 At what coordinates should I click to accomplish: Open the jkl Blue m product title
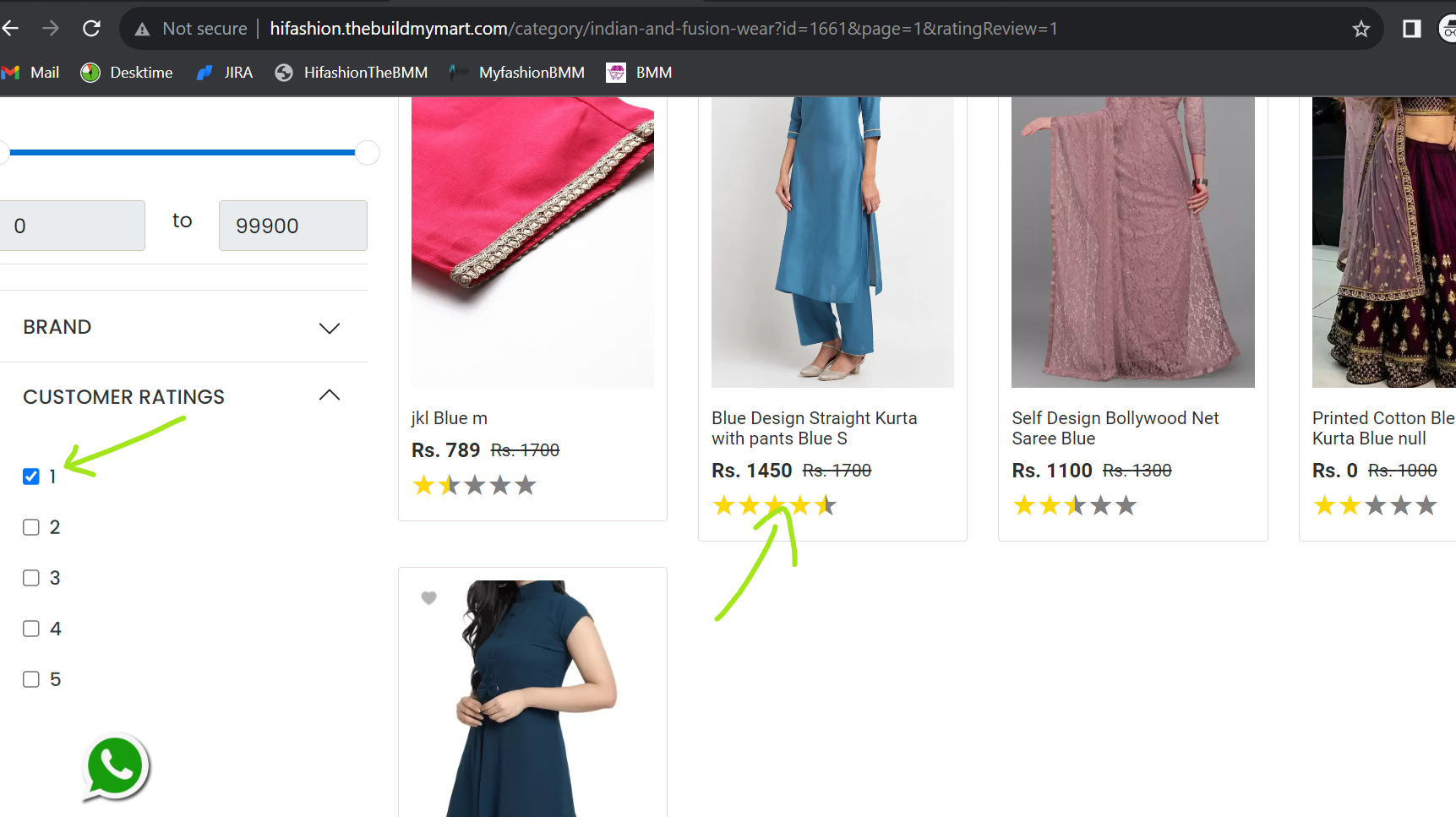(x=450, y=418)
